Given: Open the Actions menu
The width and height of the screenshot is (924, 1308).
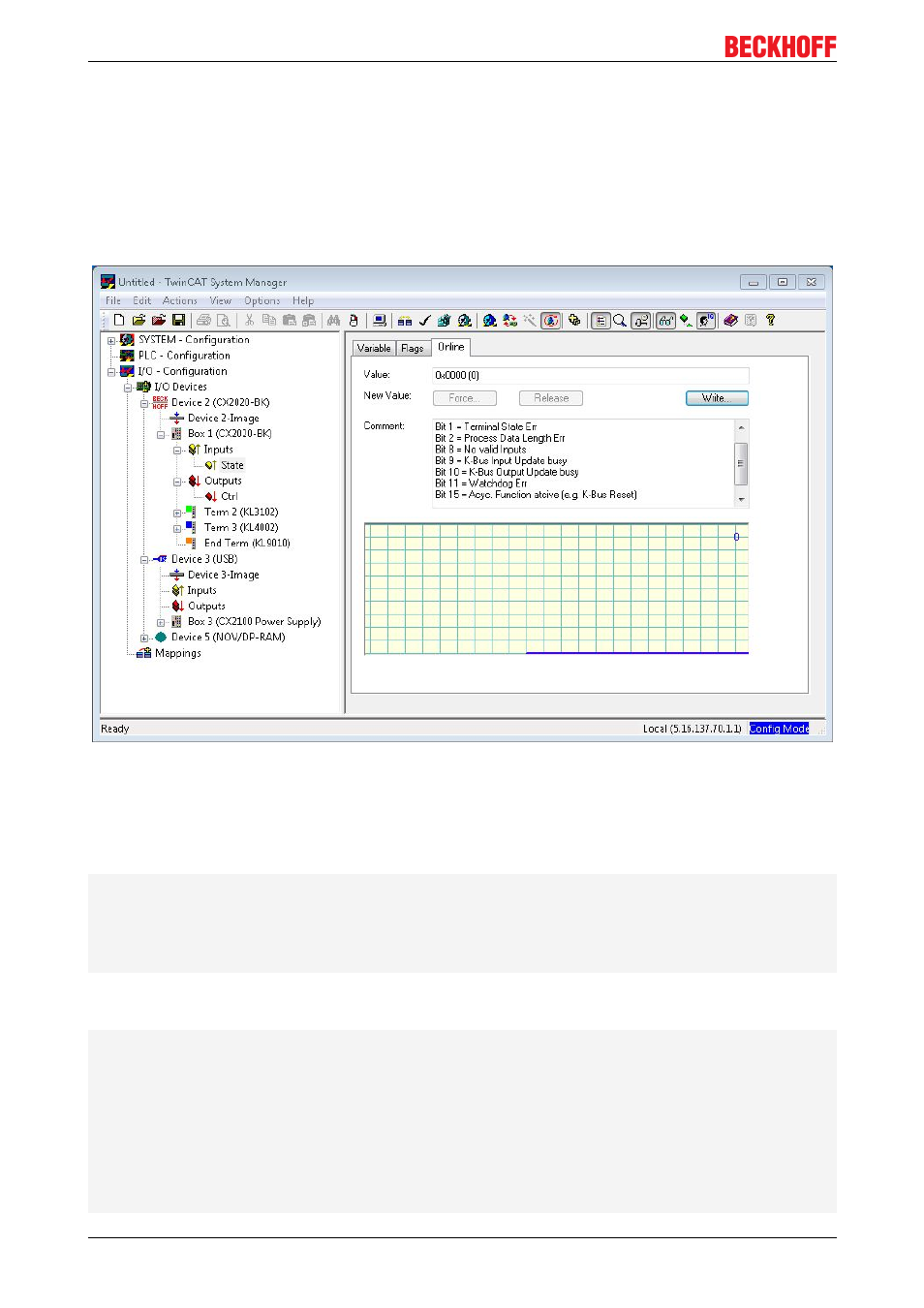Looking at the screenshot, I should 180,300.
